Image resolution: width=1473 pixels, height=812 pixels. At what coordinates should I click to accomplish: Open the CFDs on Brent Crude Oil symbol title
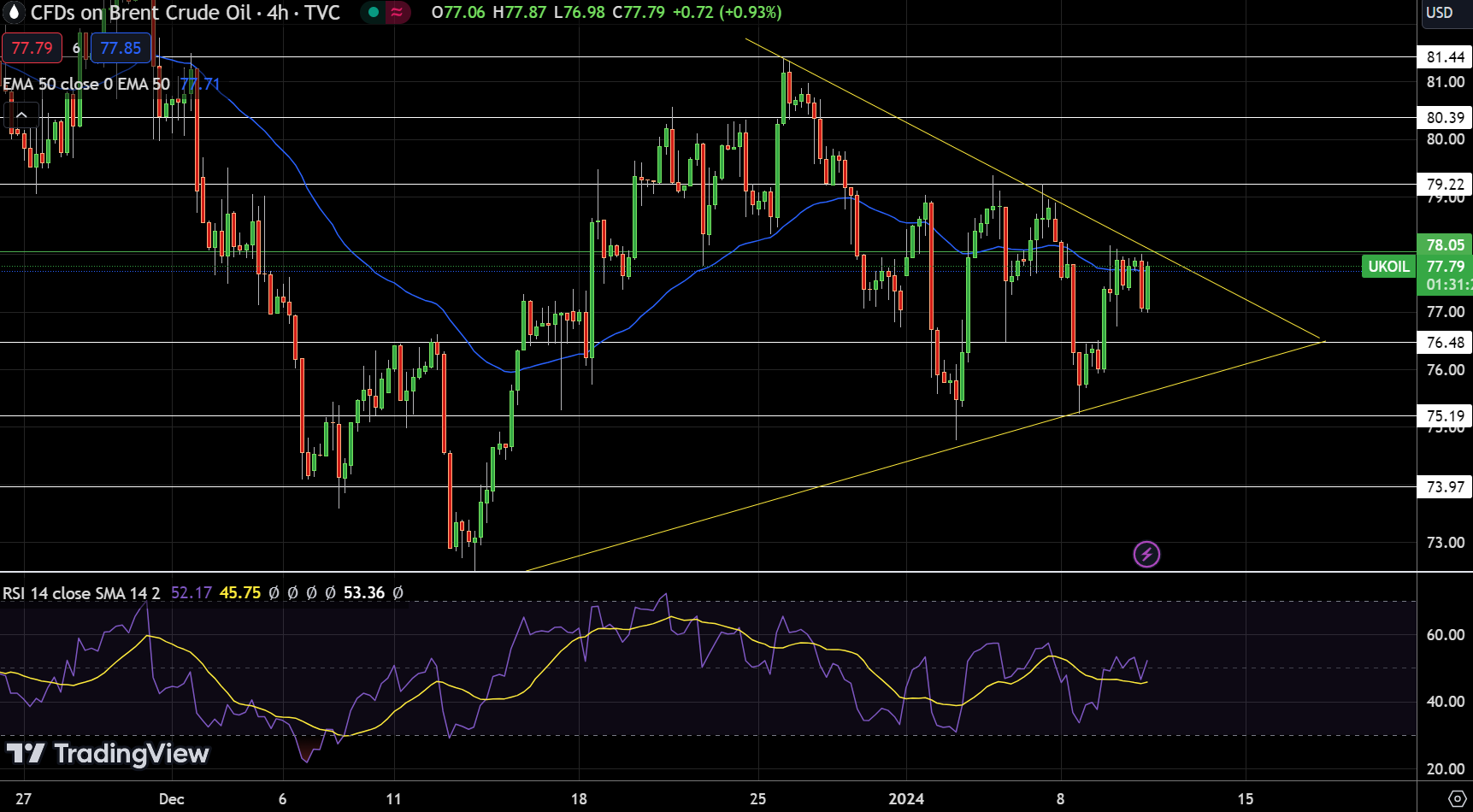coord(186,12)
